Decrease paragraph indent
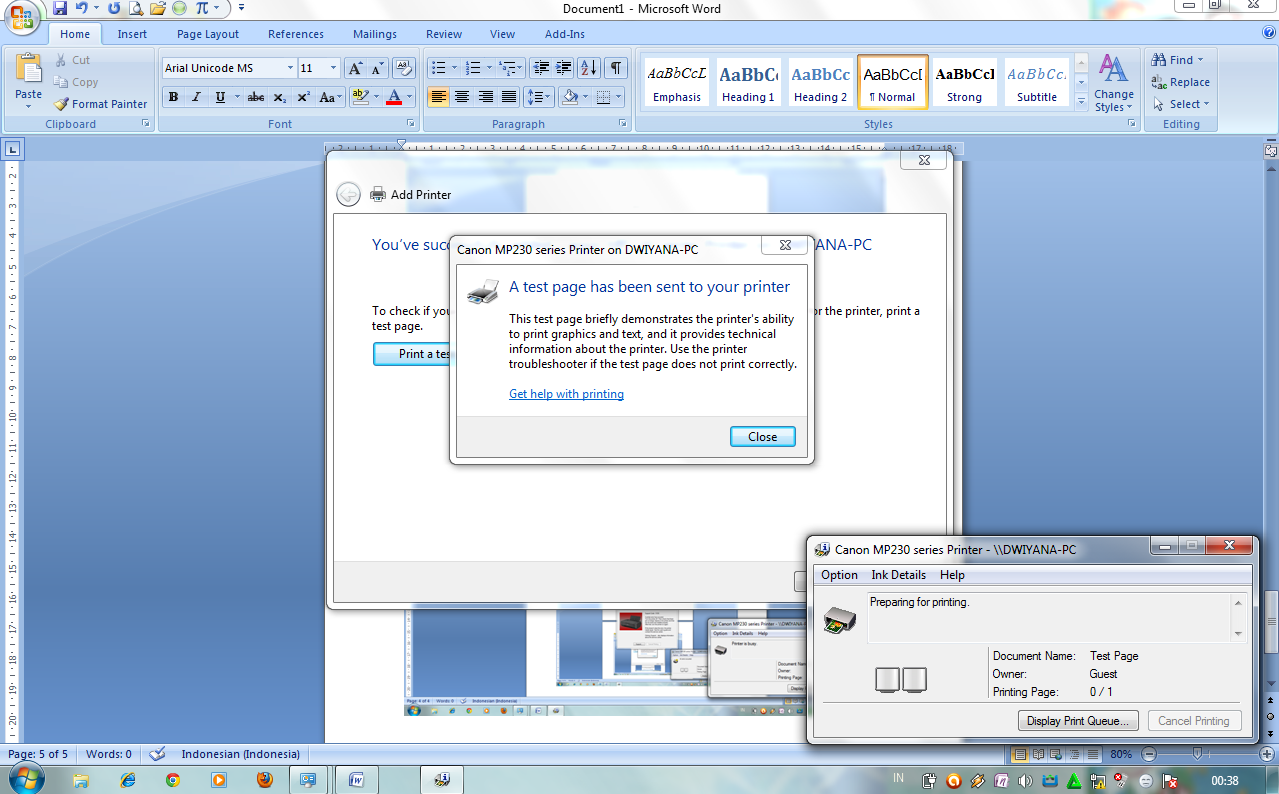Viewport: 1279px width, 794px height. (541, 68)
